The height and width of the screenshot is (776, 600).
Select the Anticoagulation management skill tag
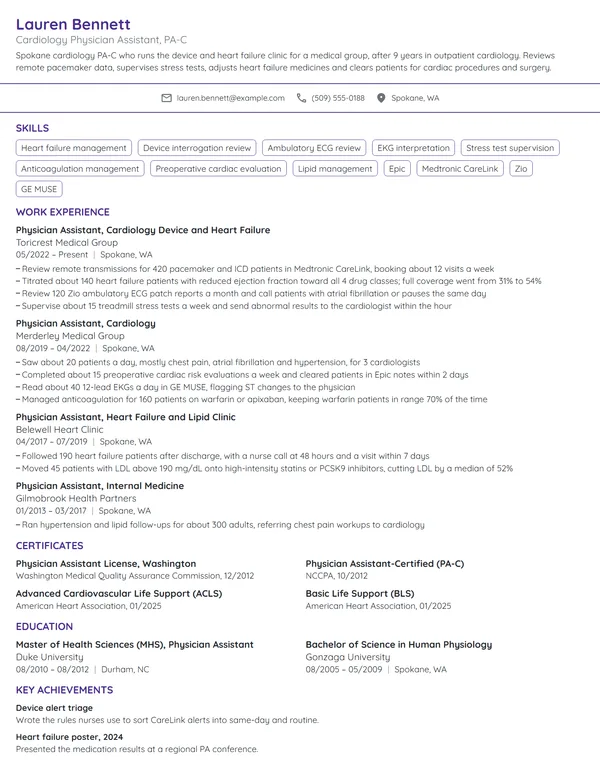(80, 169)
